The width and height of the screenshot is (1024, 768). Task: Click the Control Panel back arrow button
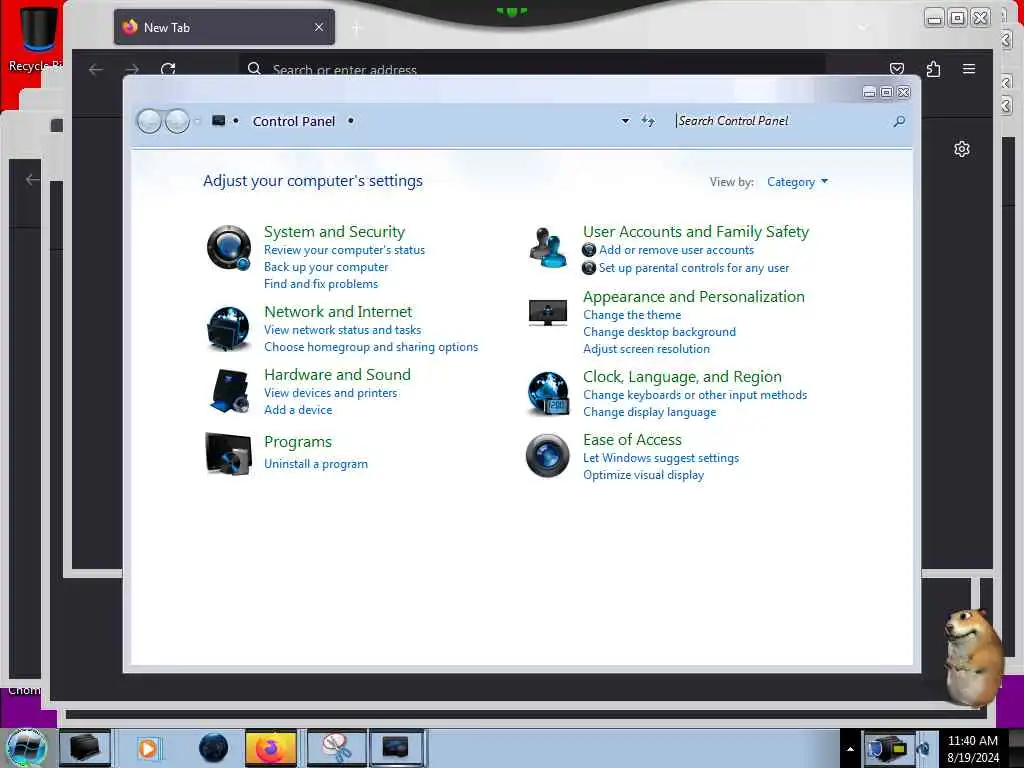150,121
